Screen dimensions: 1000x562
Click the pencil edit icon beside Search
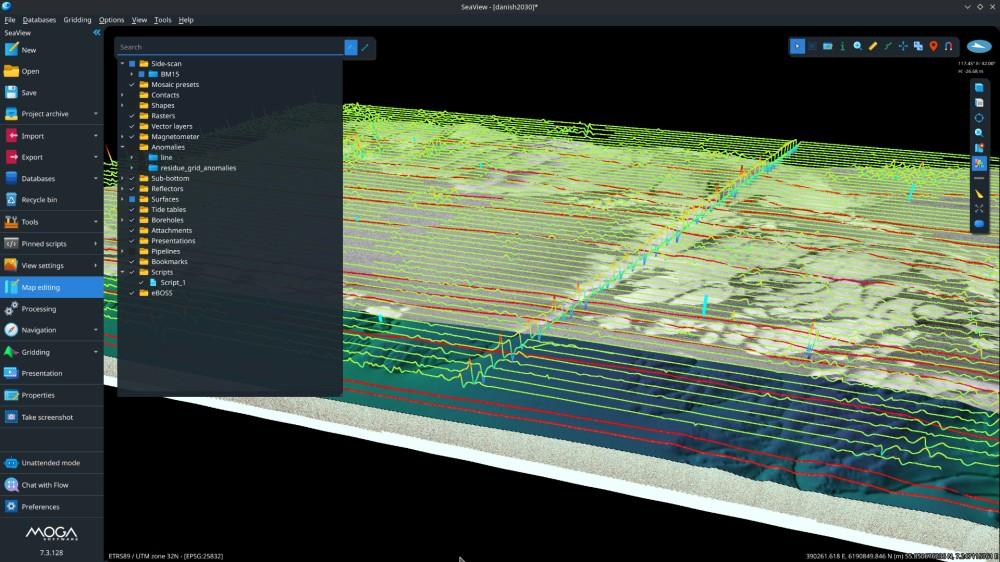coord(365,47)
